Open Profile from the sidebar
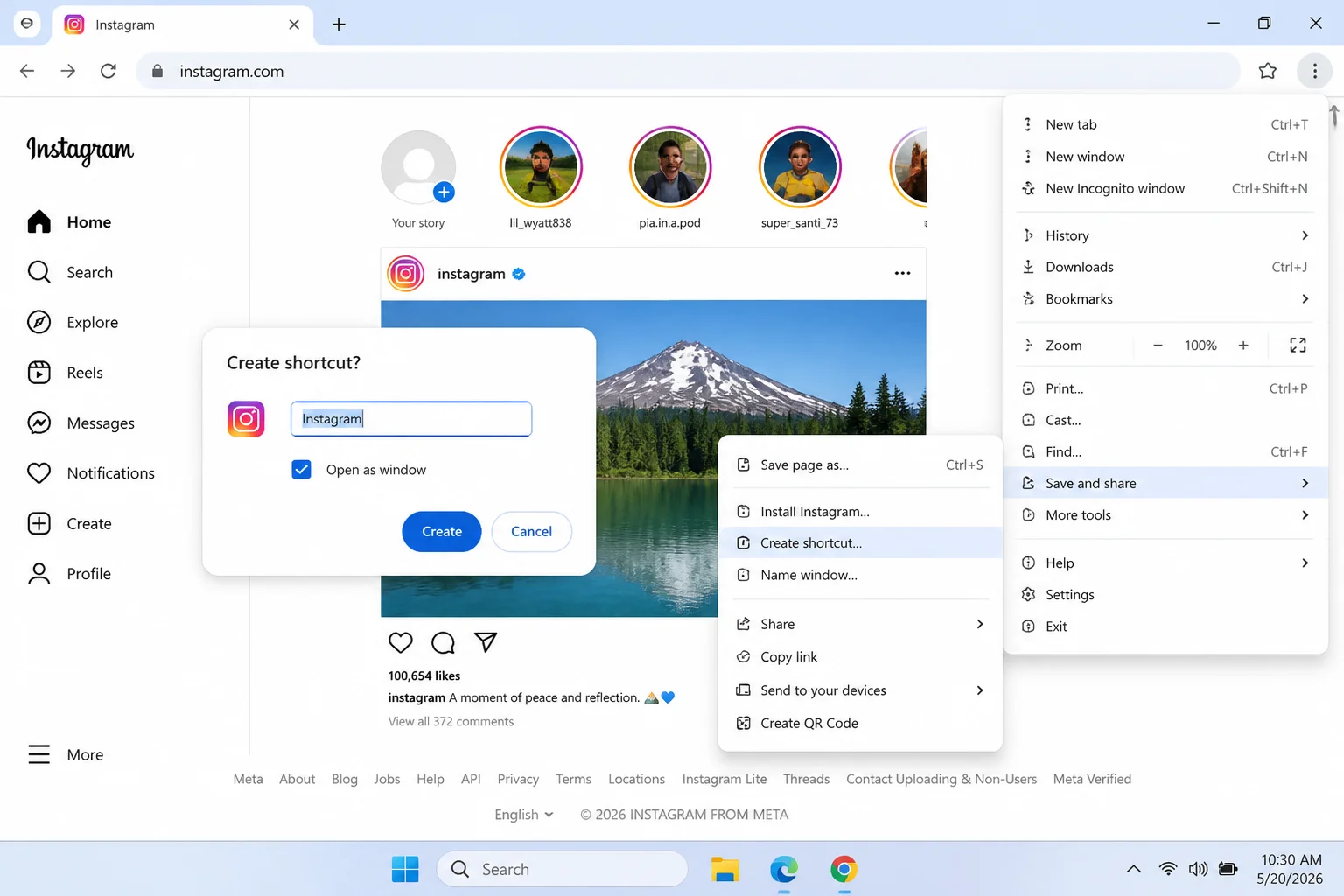Image resolution: width=1344 pixels, height=896 pixels. 69,574
